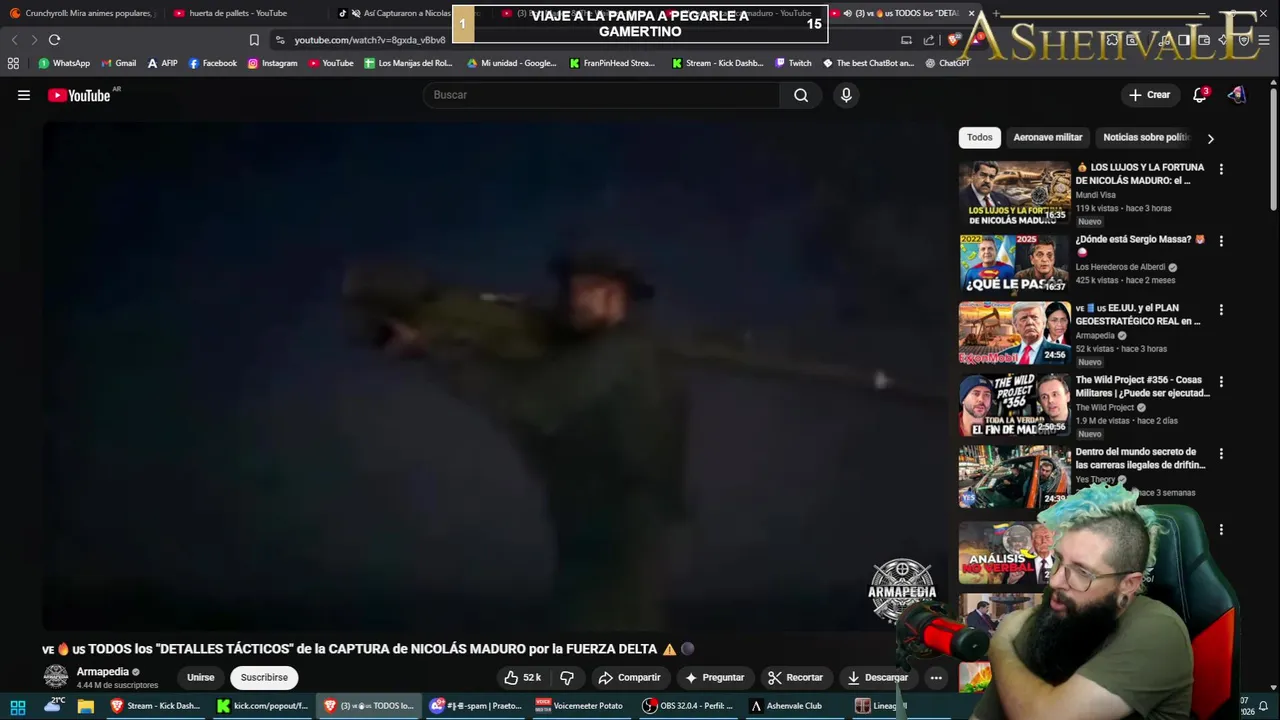Focus the Buscar search field

tap(602, 95)
